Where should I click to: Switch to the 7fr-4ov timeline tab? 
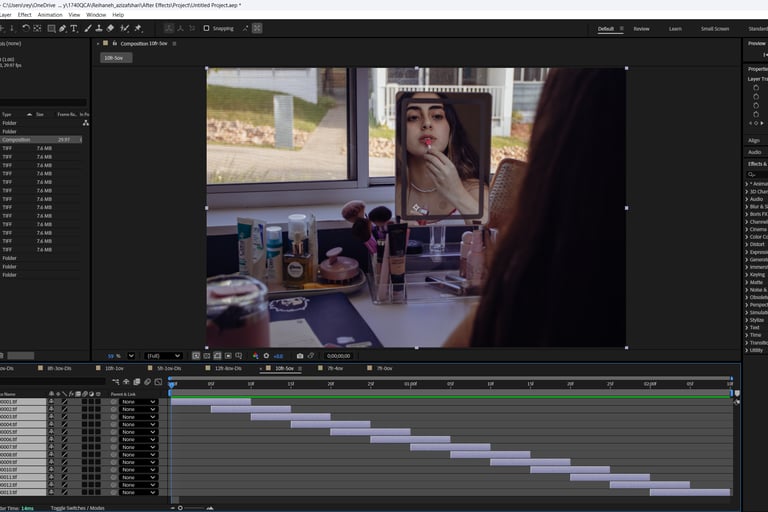[x=335, y=368]
